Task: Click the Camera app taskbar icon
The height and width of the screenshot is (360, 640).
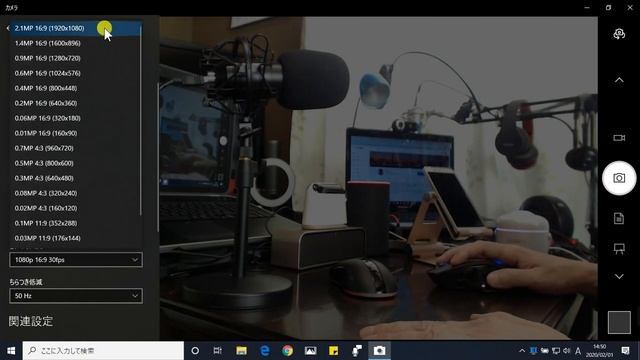Action: click(379, 351)
